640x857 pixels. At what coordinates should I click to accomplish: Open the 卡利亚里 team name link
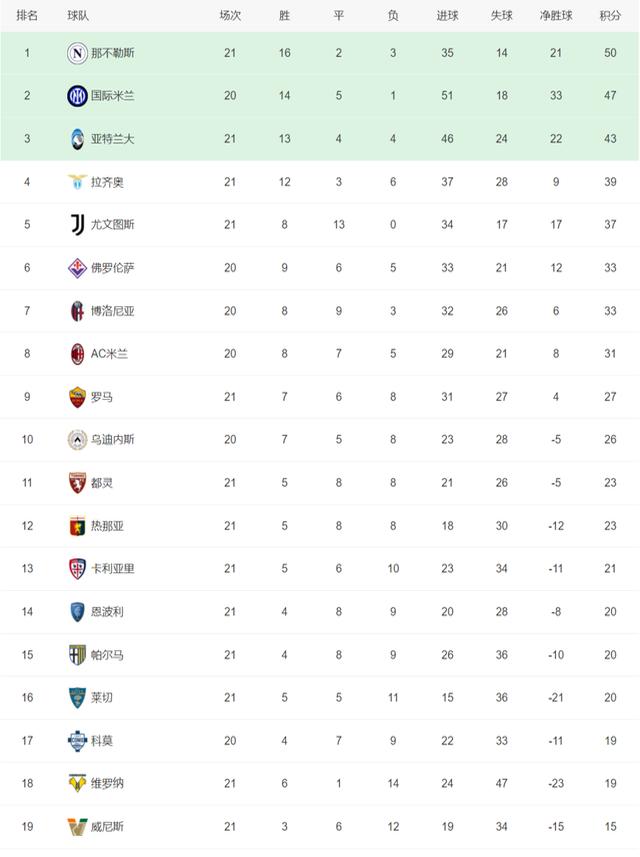coord(113,568)
